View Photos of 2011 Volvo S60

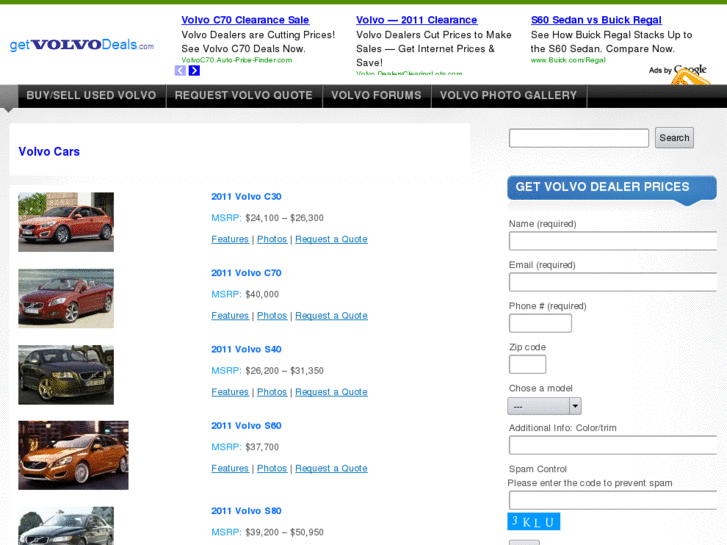tap(272, 468)
